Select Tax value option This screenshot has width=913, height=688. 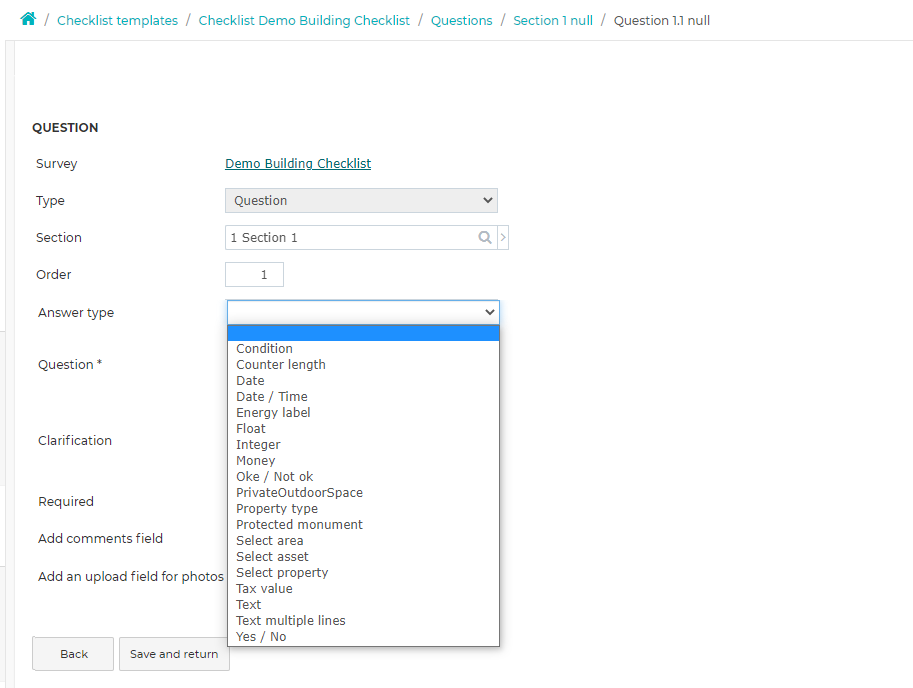(x=363, y=588)
